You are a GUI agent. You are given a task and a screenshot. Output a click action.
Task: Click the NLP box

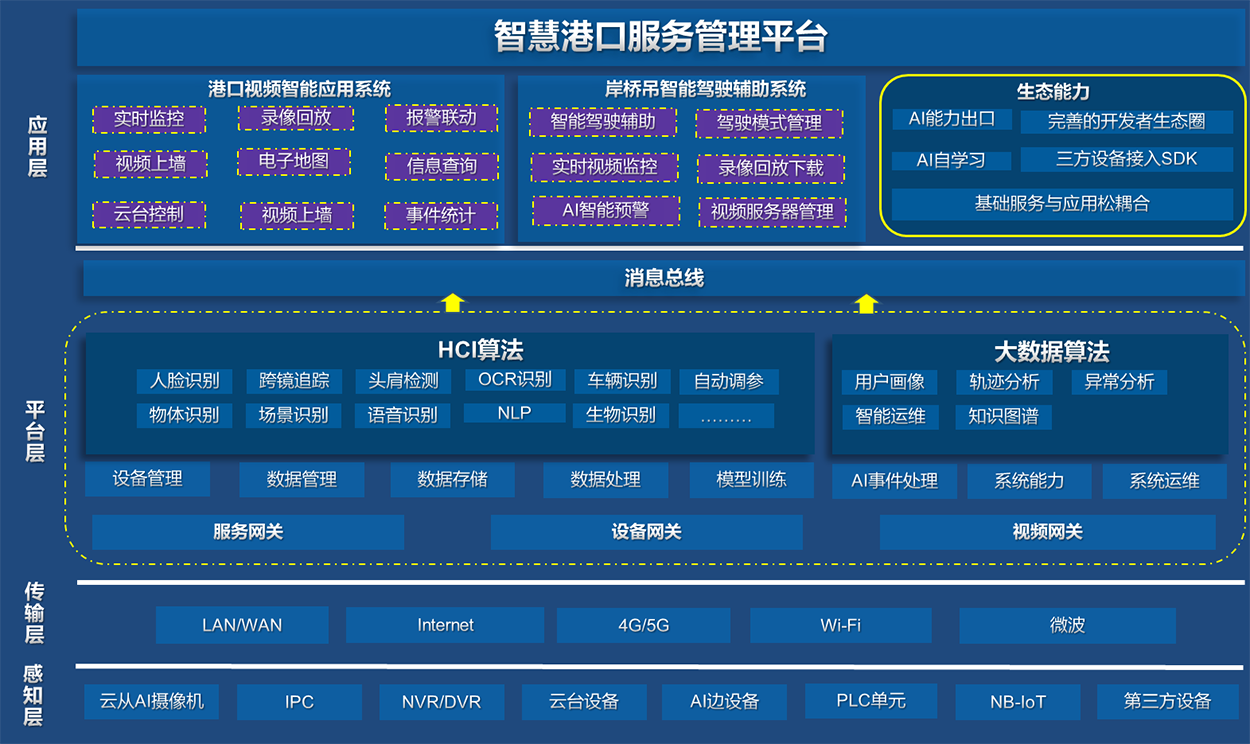pyautogui.click(x=515, y=412)
